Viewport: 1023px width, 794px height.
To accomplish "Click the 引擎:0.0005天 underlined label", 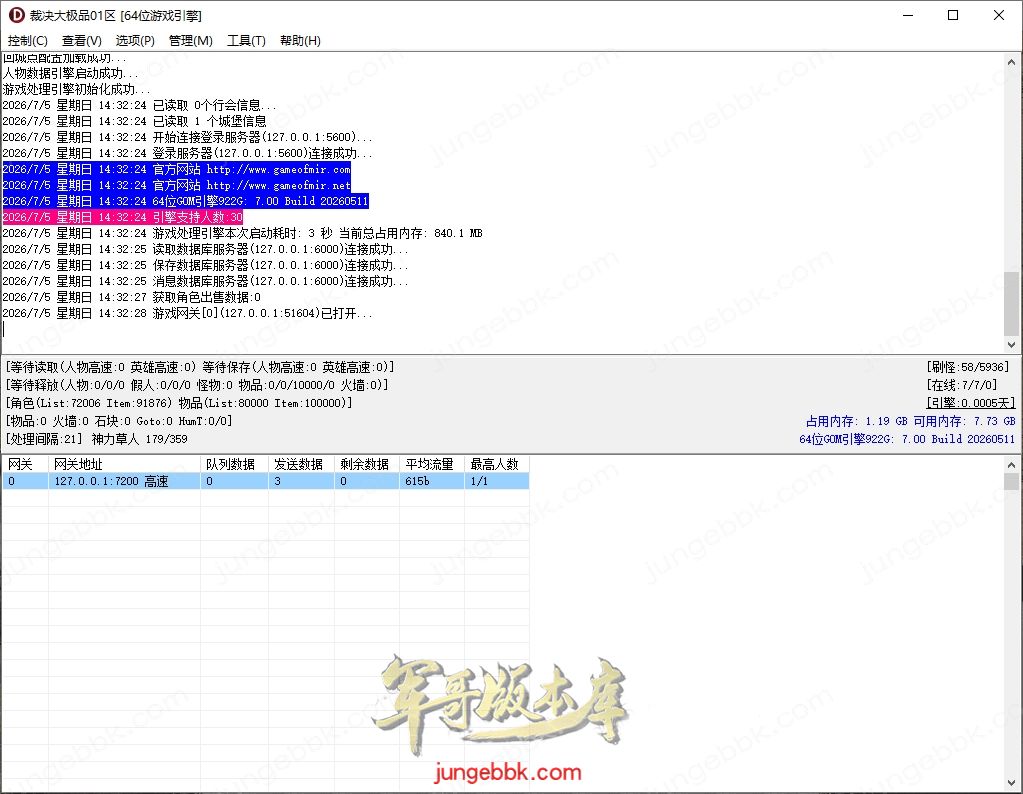I will click(x=971, y=403).
